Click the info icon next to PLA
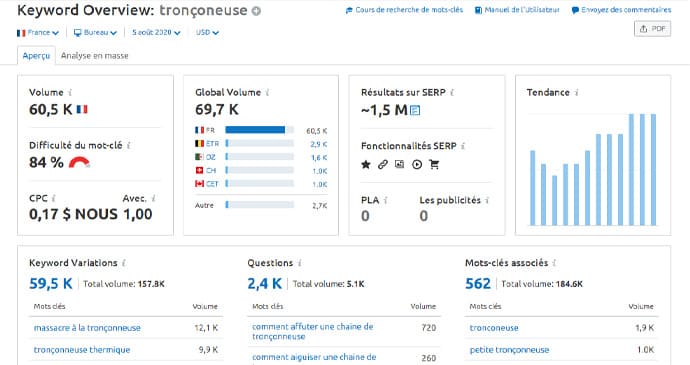The width and height of the screenshot is (690, 365). point(385,200)
